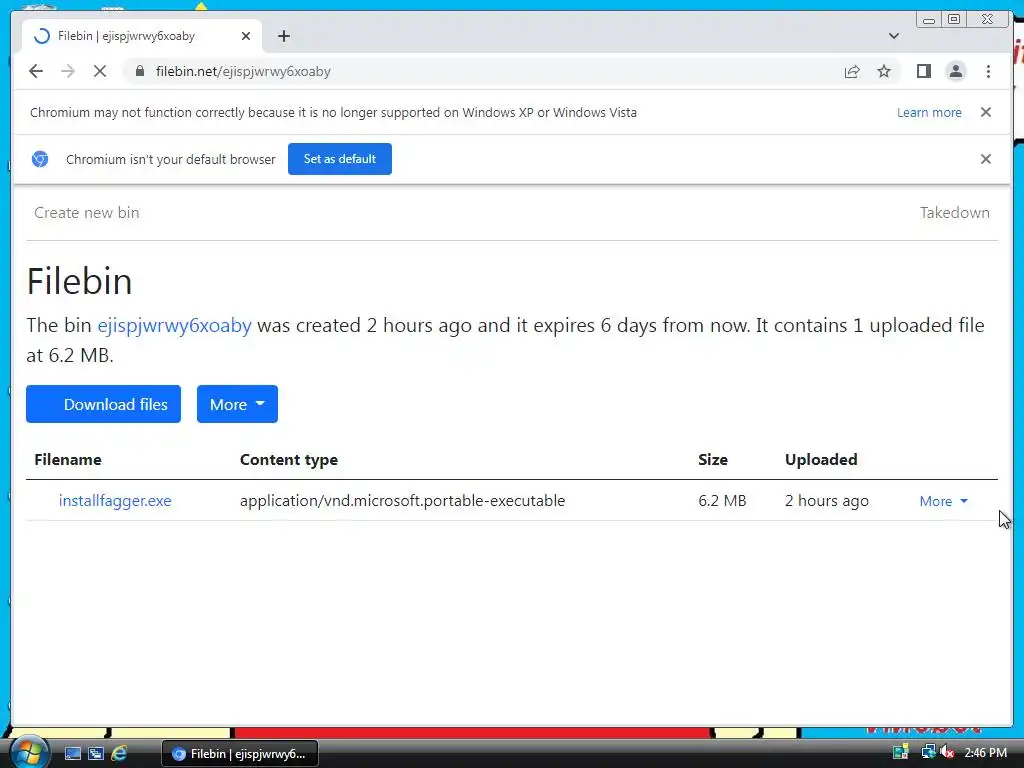
Task: Click the muted volume tray icon
Action: [x=947, y=752]
